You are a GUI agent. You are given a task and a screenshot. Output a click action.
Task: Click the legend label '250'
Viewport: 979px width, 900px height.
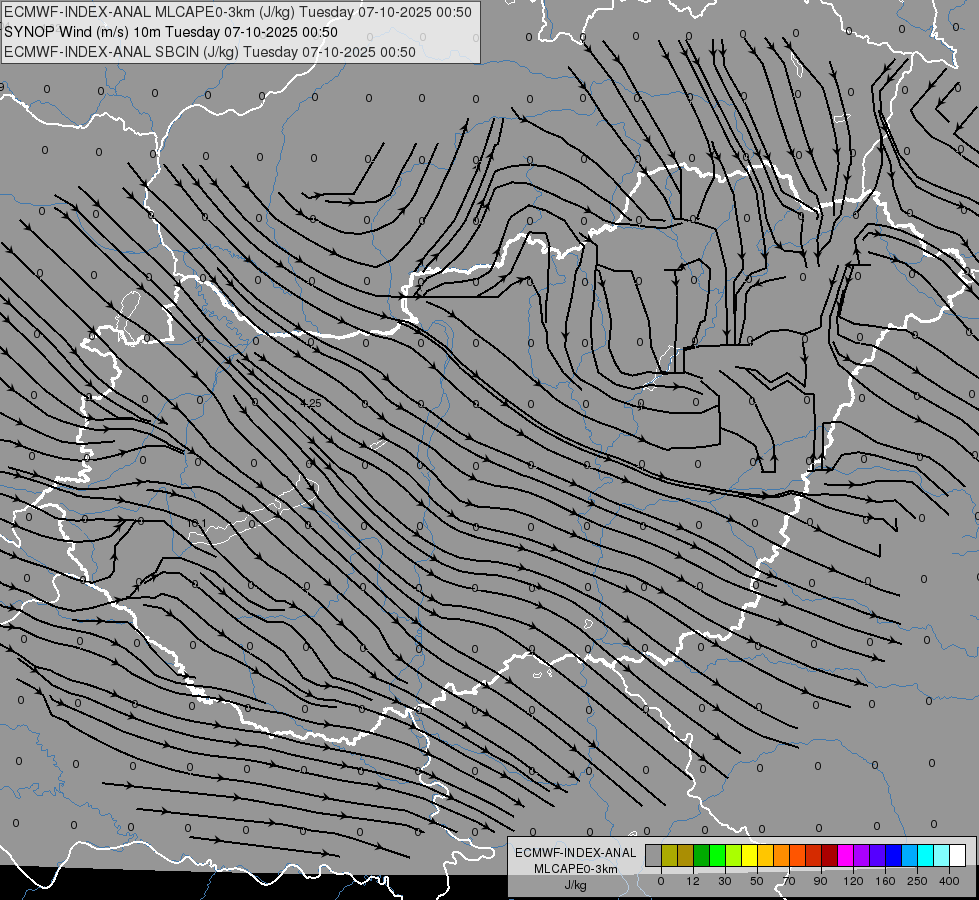tap(917, 881)
